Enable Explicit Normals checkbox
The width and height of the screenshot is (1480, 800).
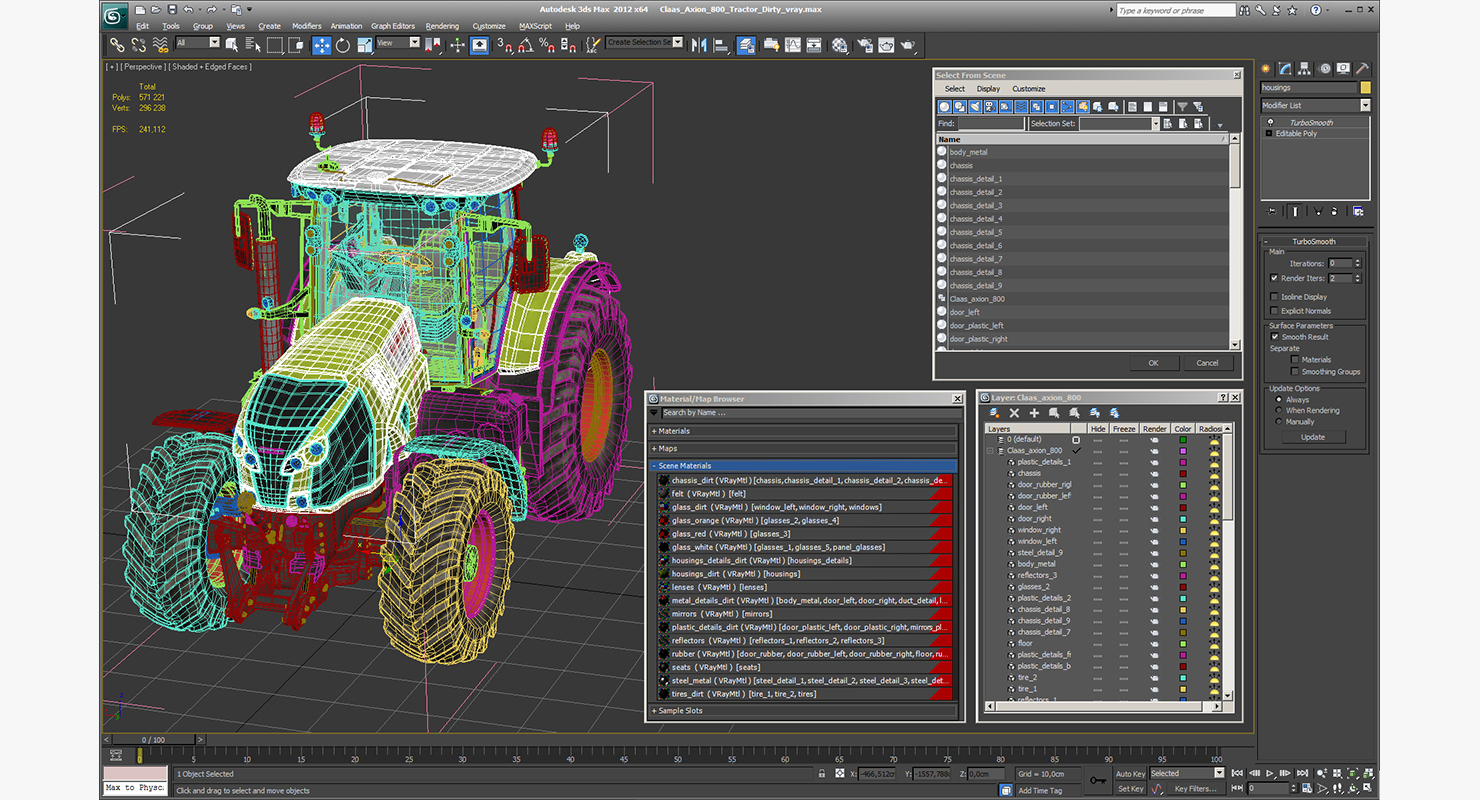point(1274,311)
